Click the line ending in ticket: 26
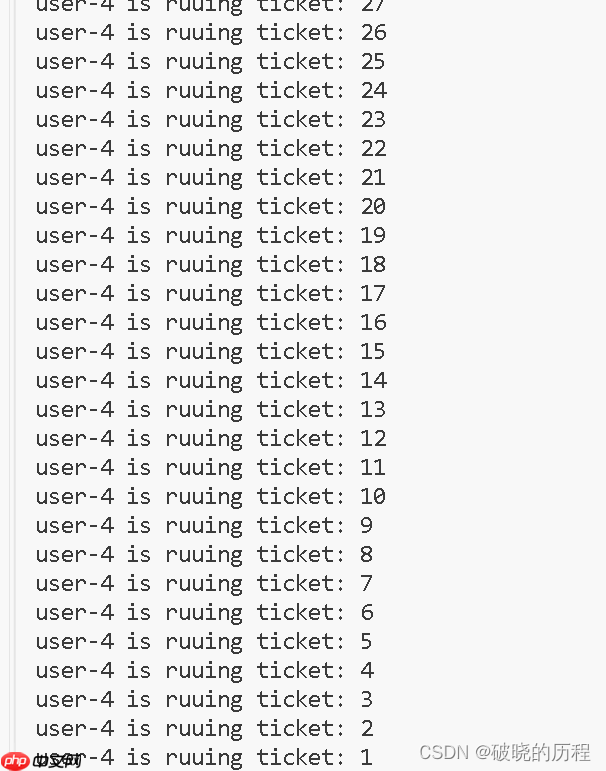This screenshot has height=771, width=606. click(x=210, y=33)
